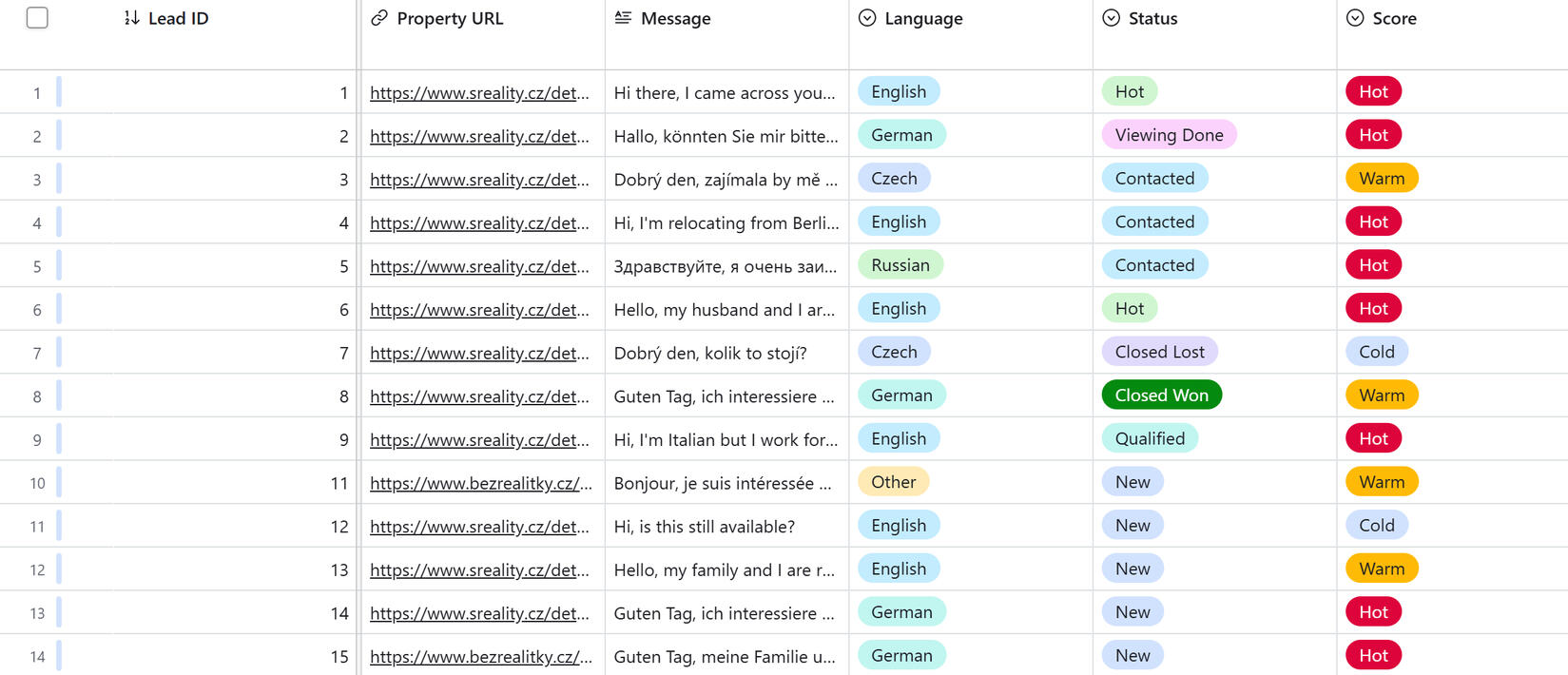The width and height of the screenshot is (1568, 675).
Task: Click message cell 'Hi, is this still available?'
Action: [x=726, y=526]
